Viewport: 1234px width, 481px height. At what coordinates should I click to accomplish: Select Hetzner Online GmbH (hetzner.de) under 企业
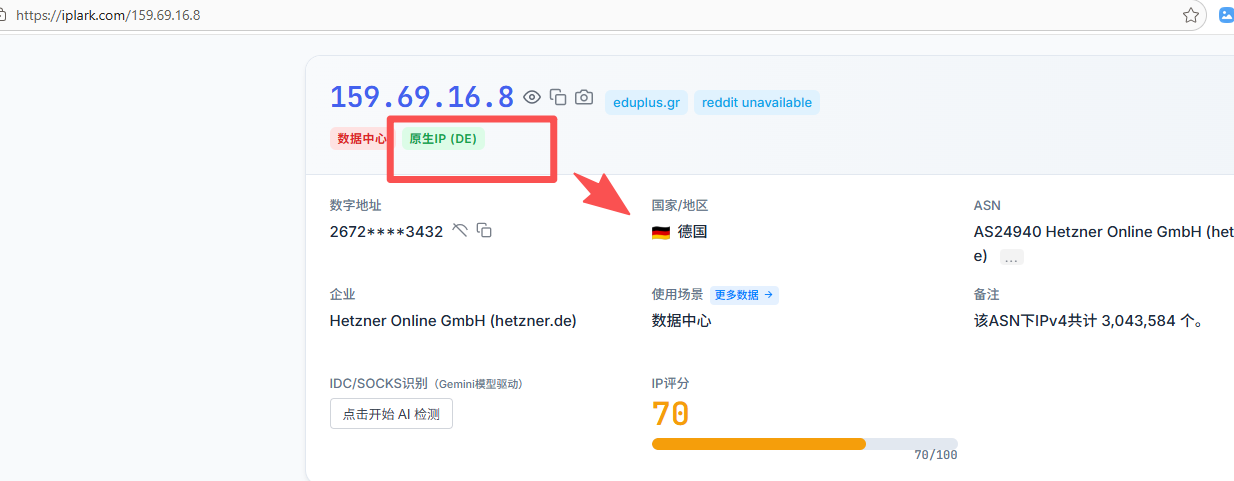[453, 321]
